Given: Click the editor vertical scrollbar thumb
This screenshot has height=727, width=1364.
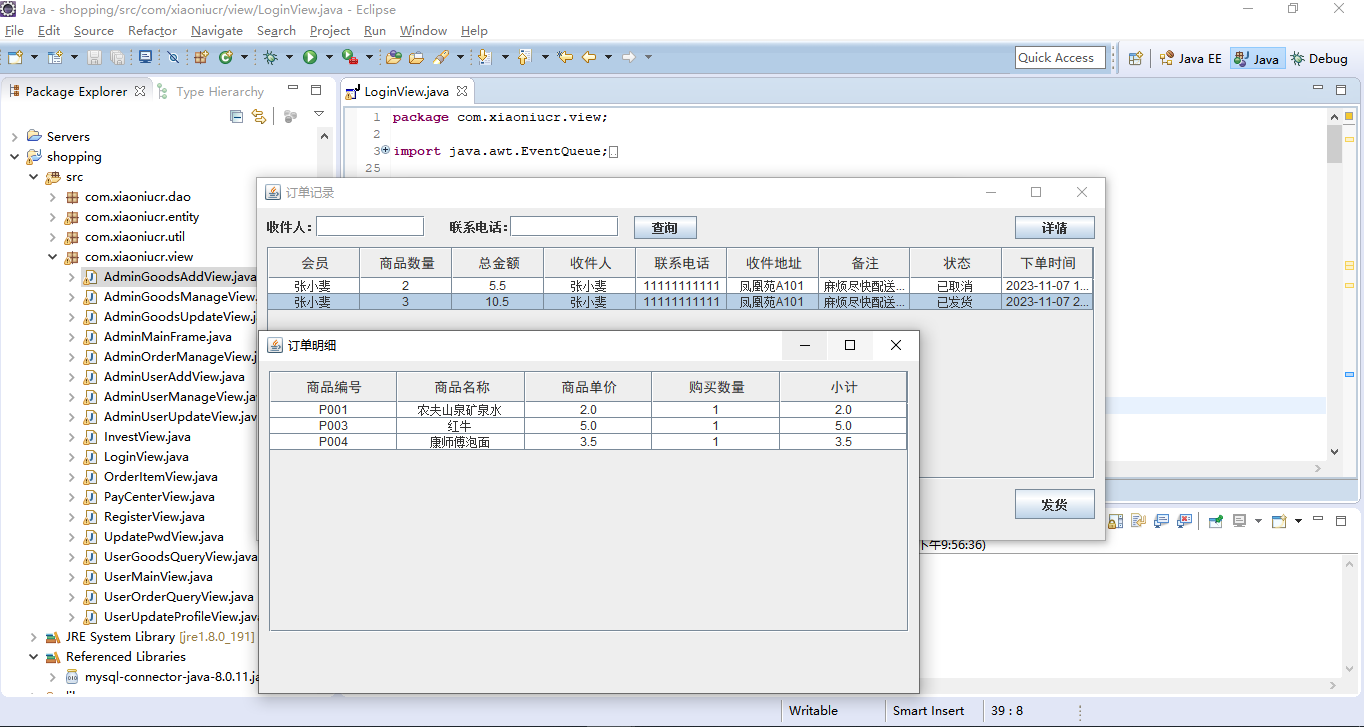Looking at the screenshot, I should (1334, 144).
